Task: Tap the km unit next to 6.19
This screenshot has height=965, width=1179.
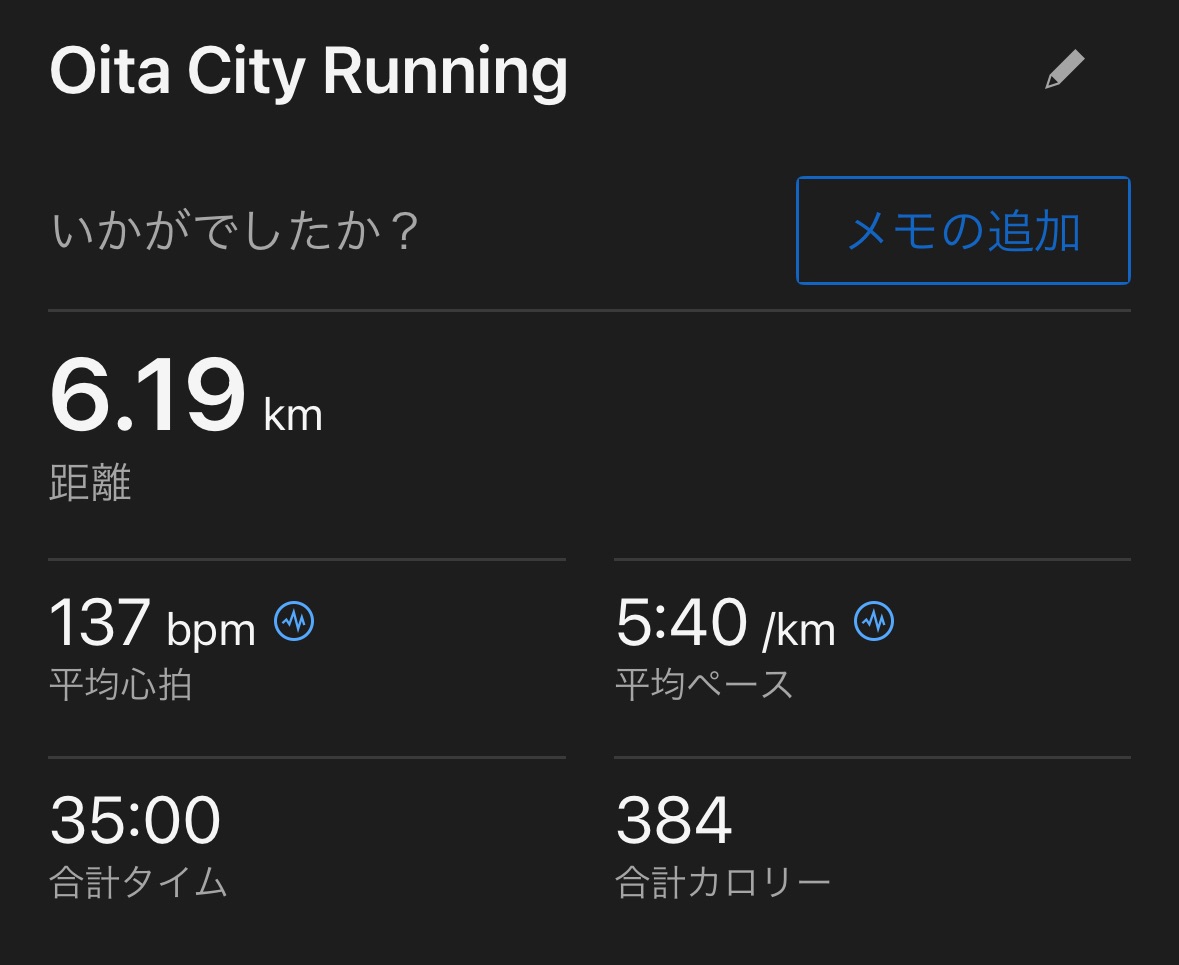Action: click(293, 414)
